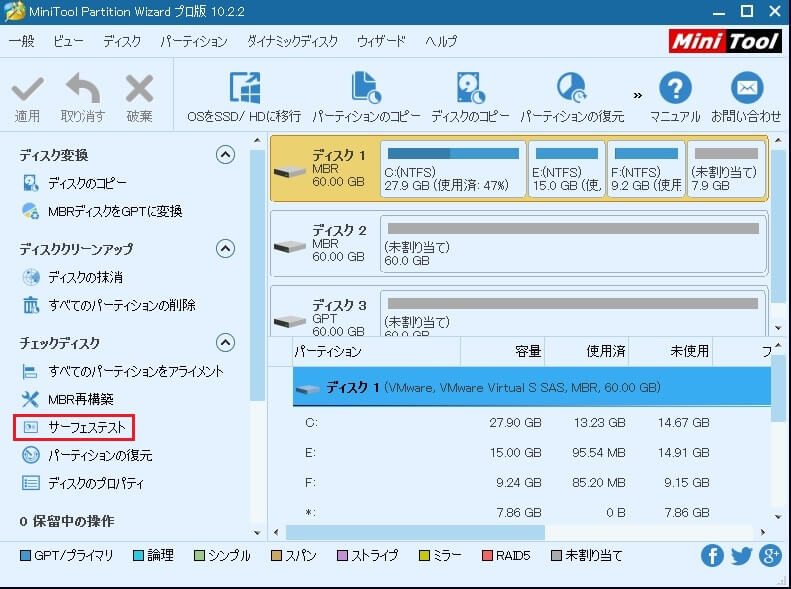Open the ディスク menu
The height and width of the screenshot is (589, 791).
coord(122,41)
